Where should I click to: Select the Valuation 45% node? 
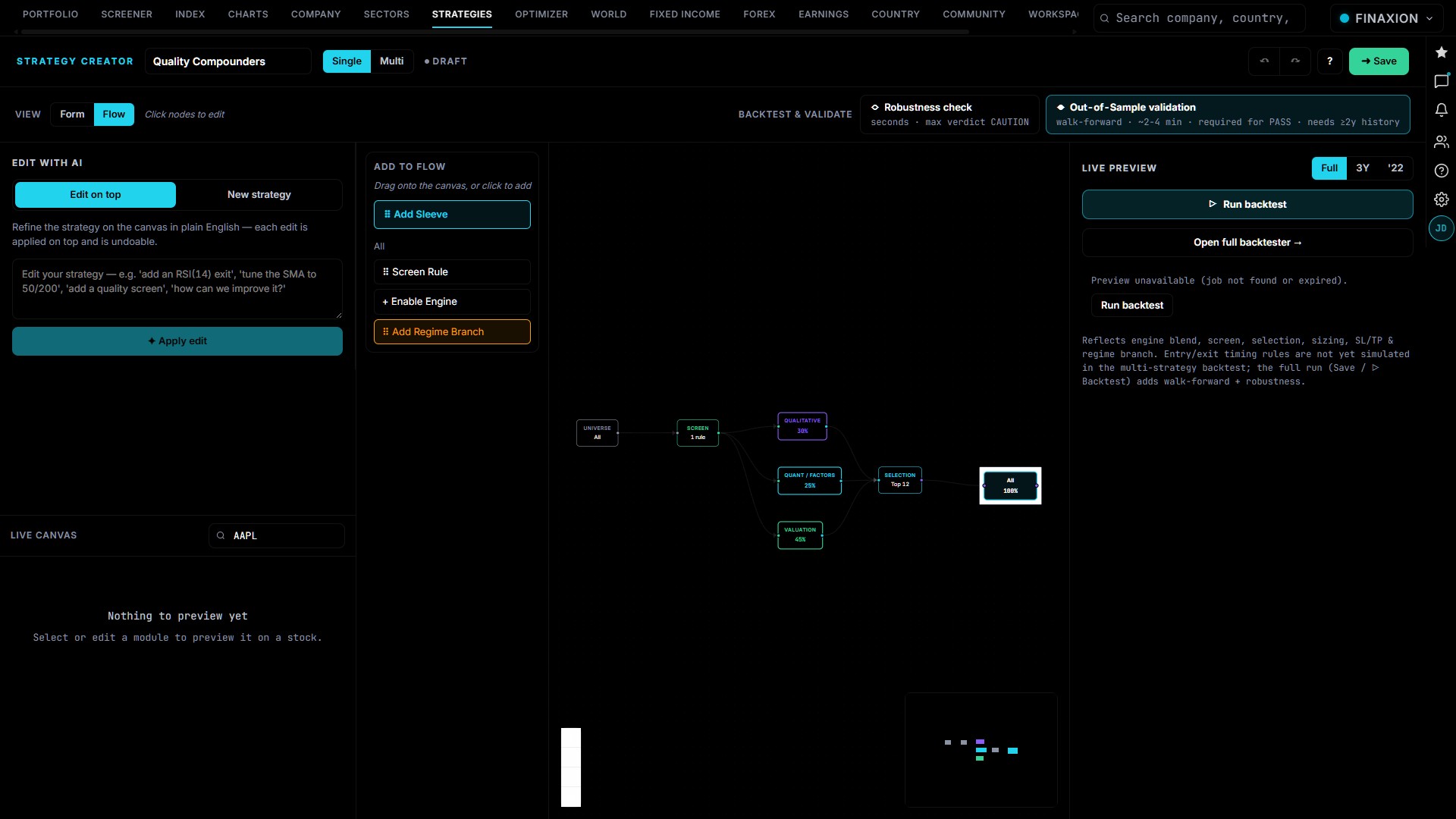coord(800,535)
